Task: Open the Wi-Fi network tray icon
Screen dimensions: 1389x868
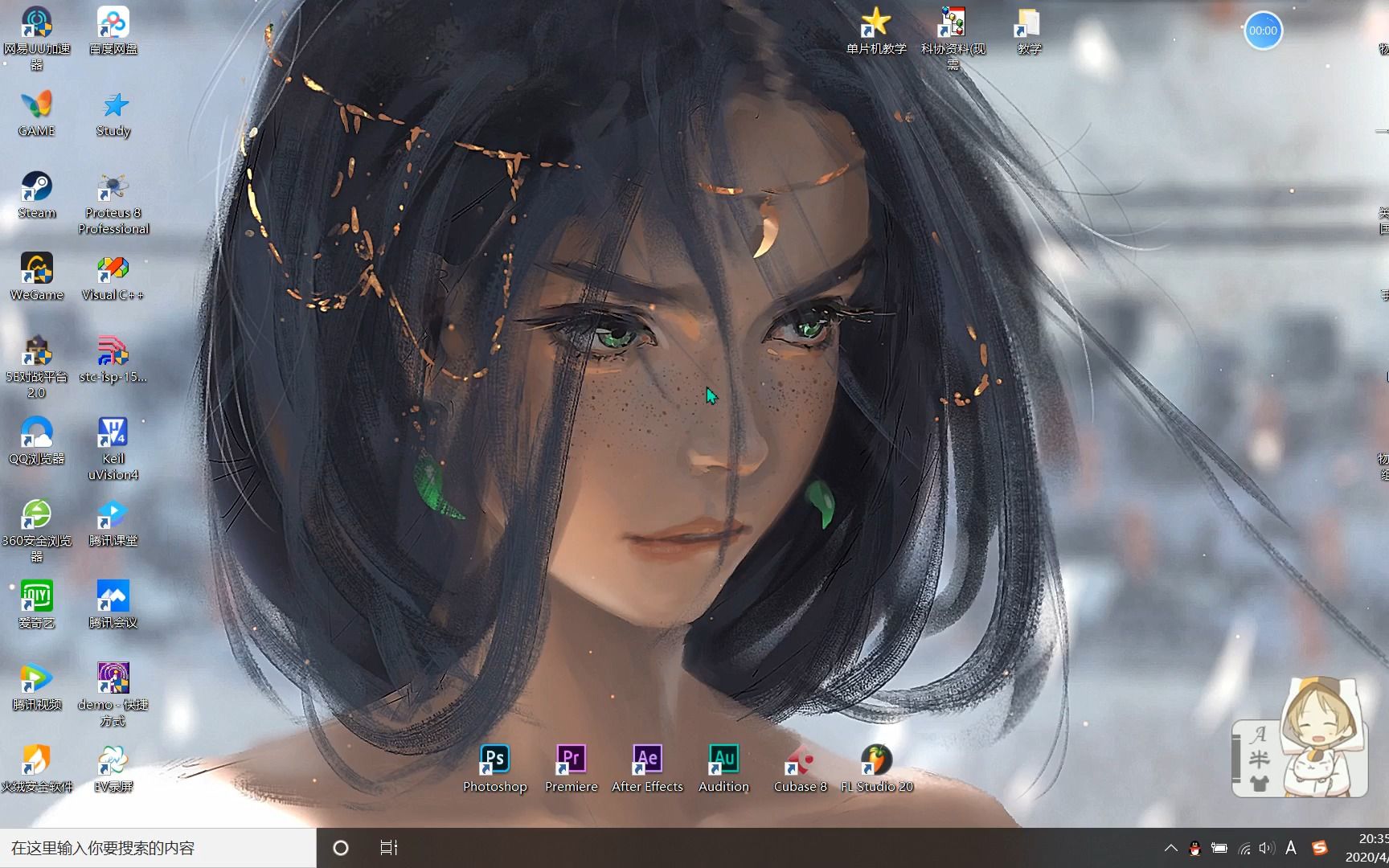Action: click(1244, 848)
